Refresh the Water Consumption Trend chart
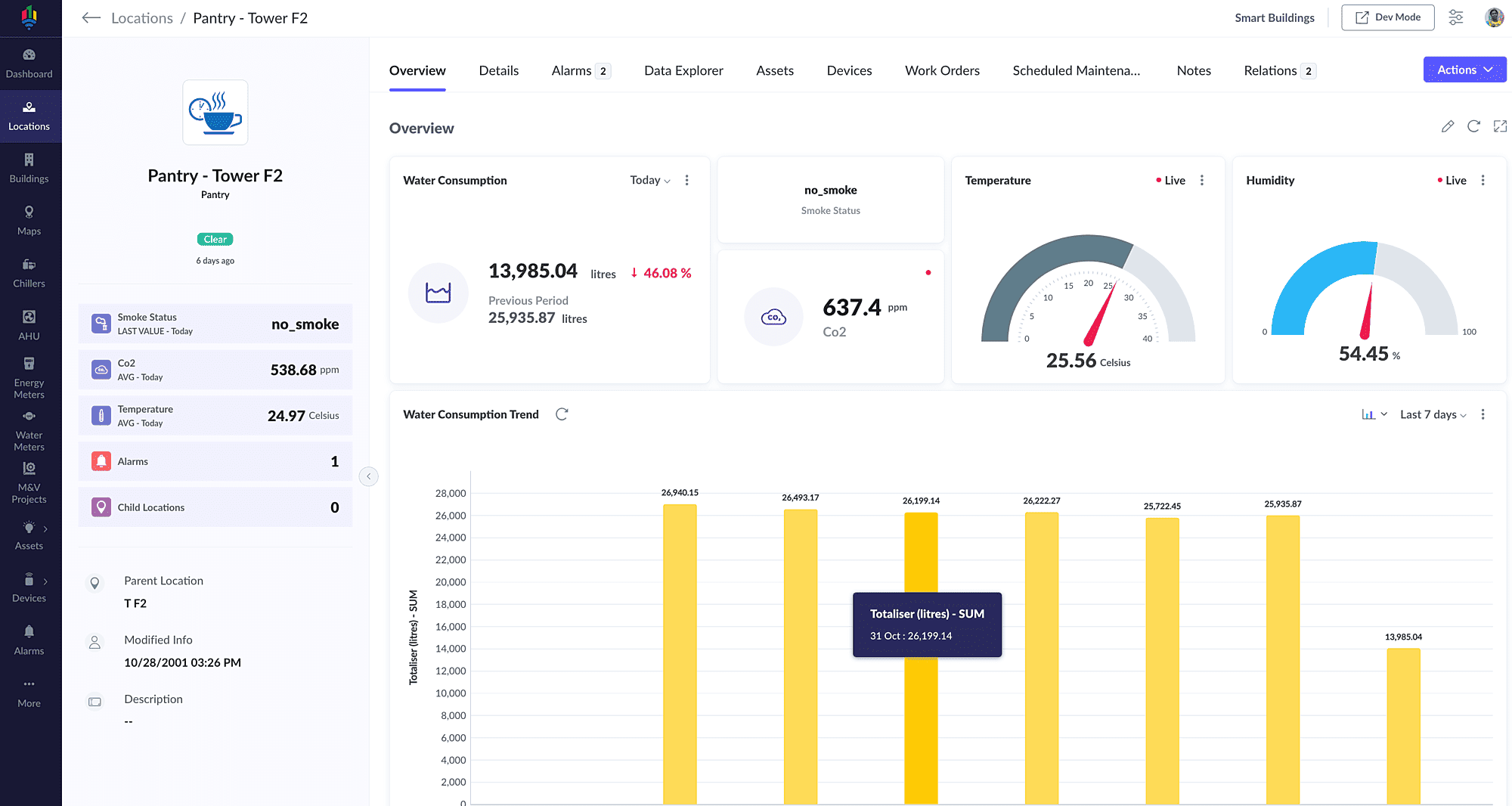Viewport: 1512px width, 806px height. pyautogui.click(x=562, y=414)
